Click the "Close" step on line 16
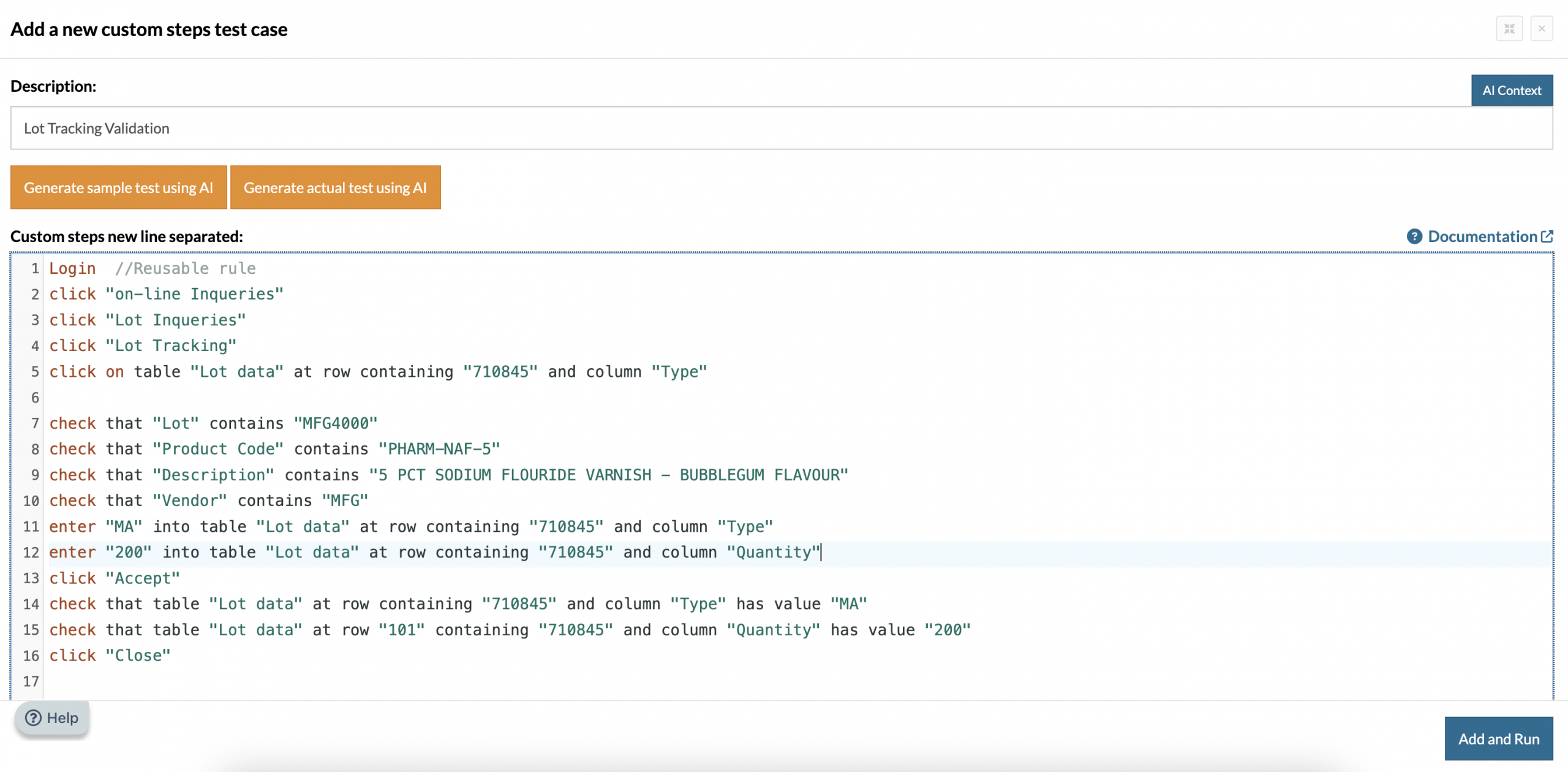The height and width of the screenshot is (772, 1568). pyautogui.click(x=138, y=656)
